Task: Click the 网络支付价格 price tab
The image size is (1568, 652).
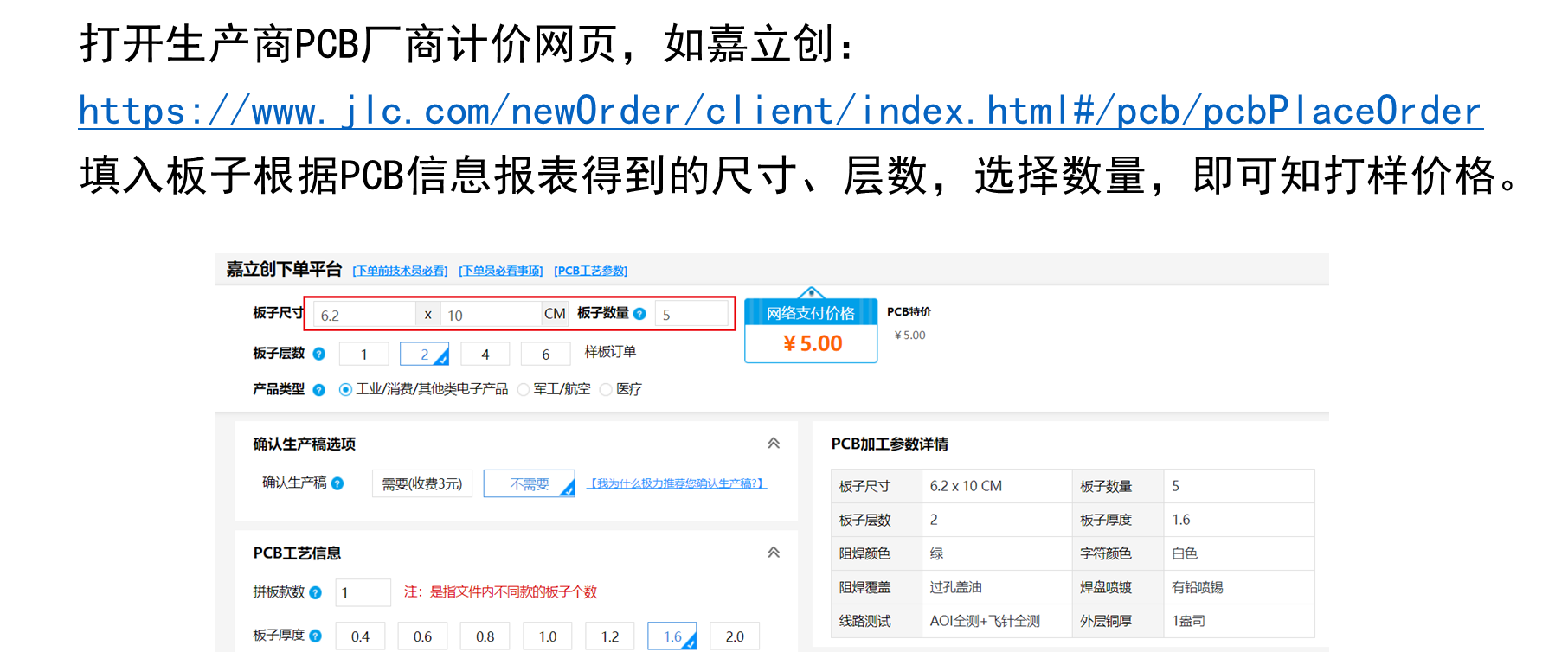Action: 811,313
